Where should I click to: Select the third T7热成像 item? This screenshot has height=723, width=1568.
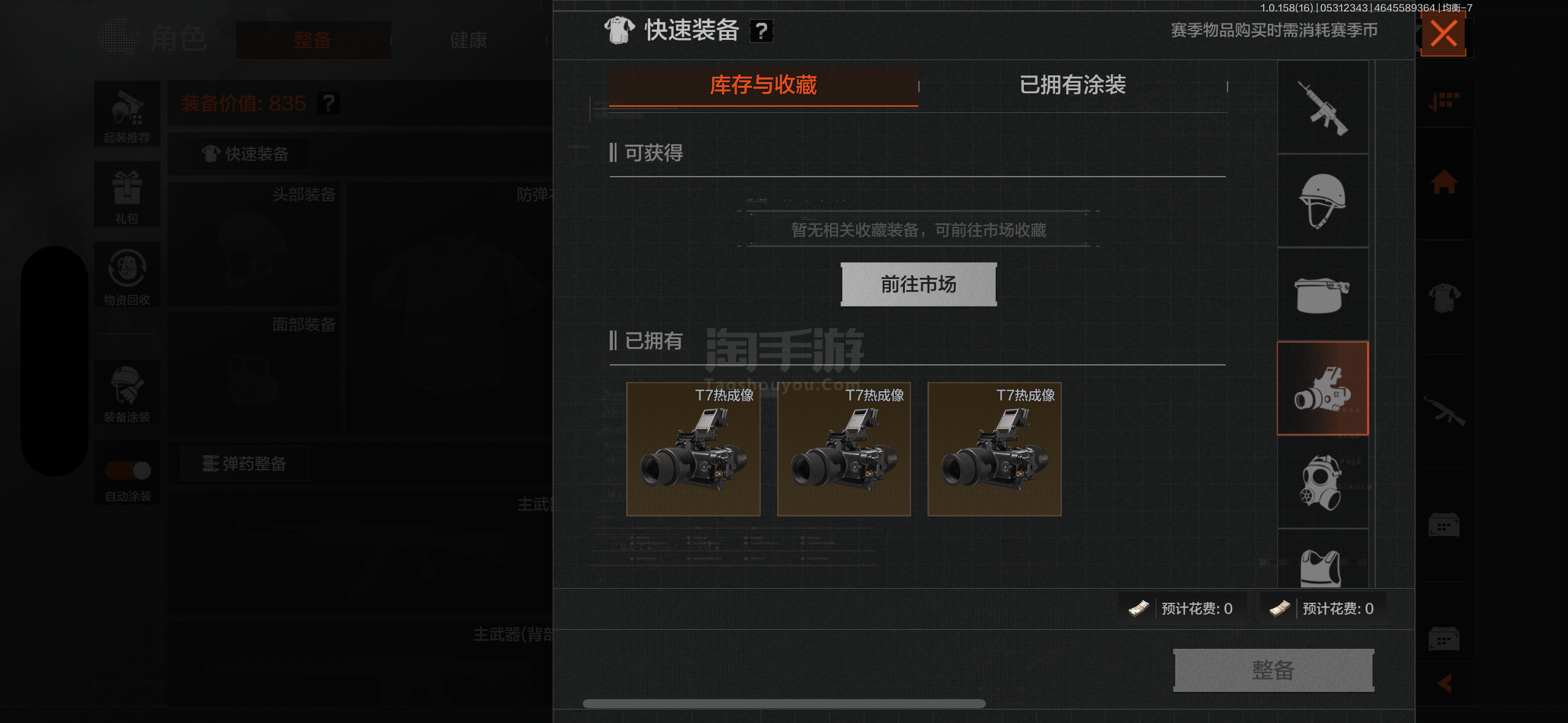pyautogui.click(x=994, y=449)
